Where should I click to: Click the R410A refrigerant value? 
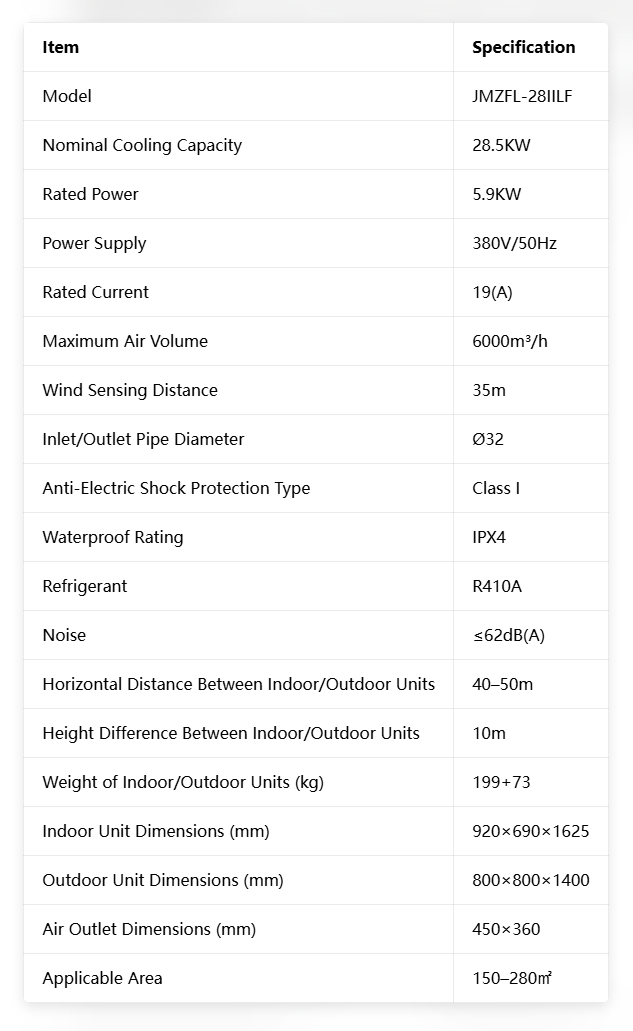[496, 586]
